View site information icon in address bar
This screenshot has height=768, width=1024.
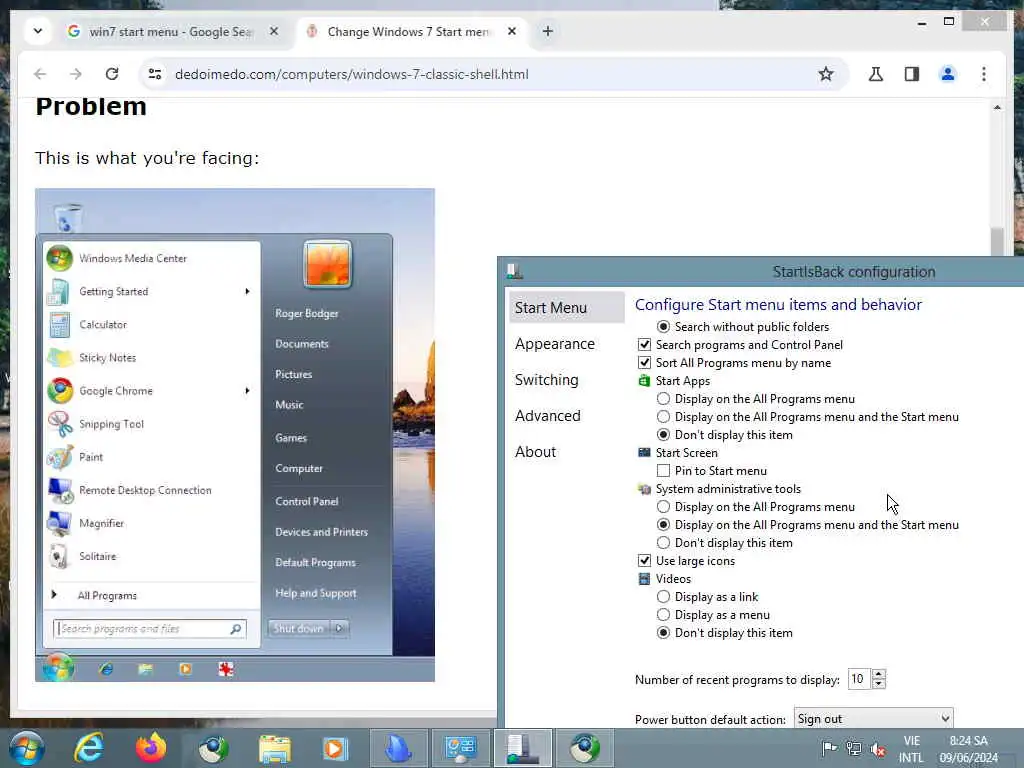pyautogui.click(x=155, y=74)
